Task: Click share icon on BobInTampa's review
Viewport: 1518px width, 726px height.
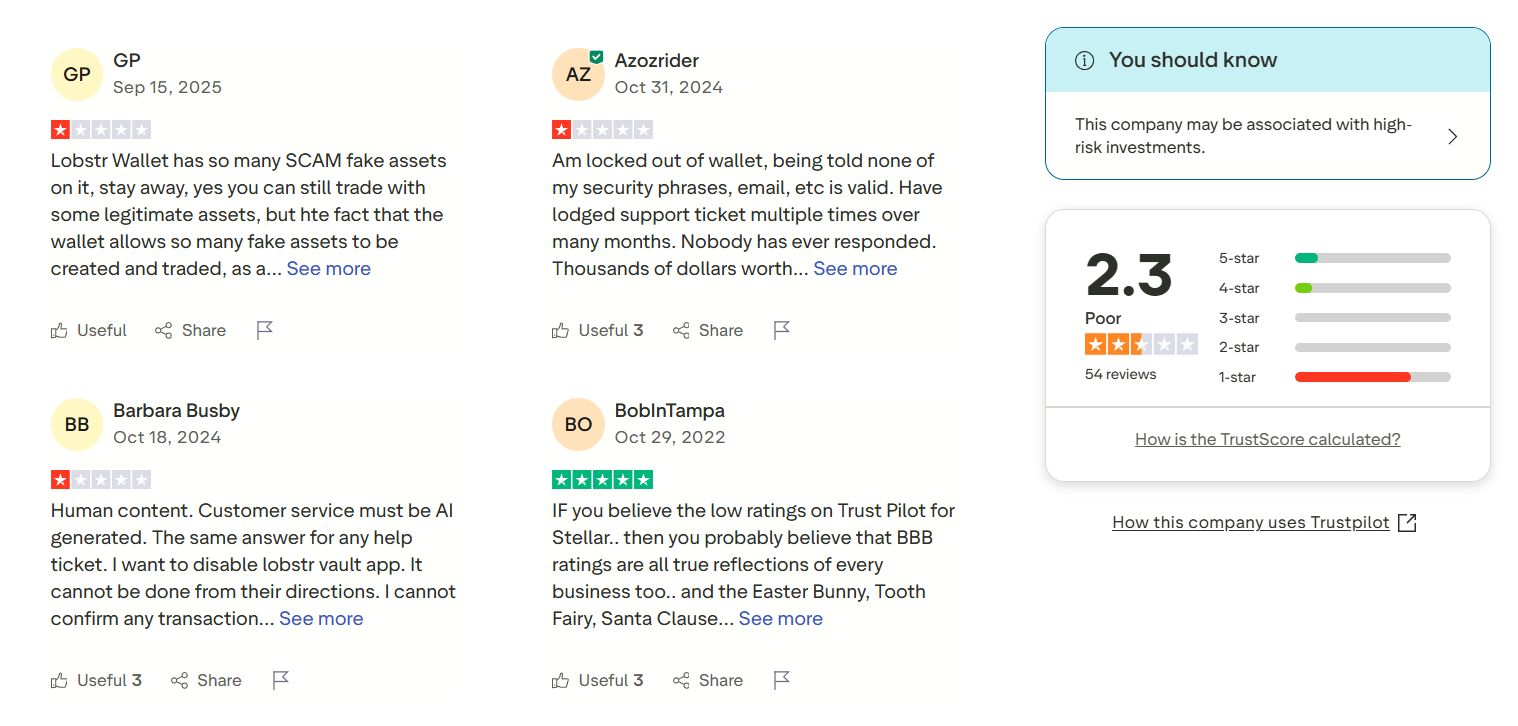Action: coord(681,680)
